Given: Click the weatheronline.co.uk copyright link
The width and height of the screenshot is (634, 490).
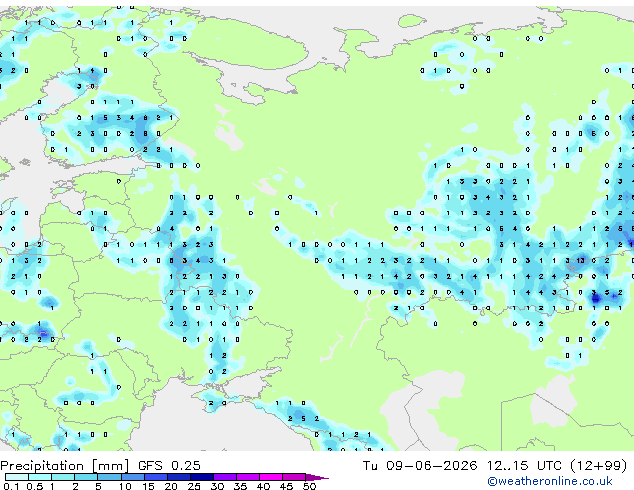Looking at the screenshot, I should click(550, 481).
